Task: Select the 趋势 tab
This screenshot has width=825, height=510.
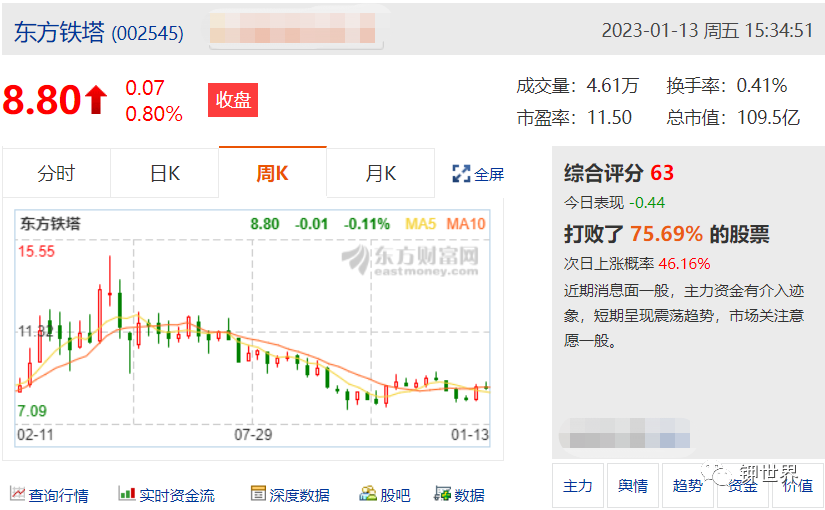Action: pos(688,486)
